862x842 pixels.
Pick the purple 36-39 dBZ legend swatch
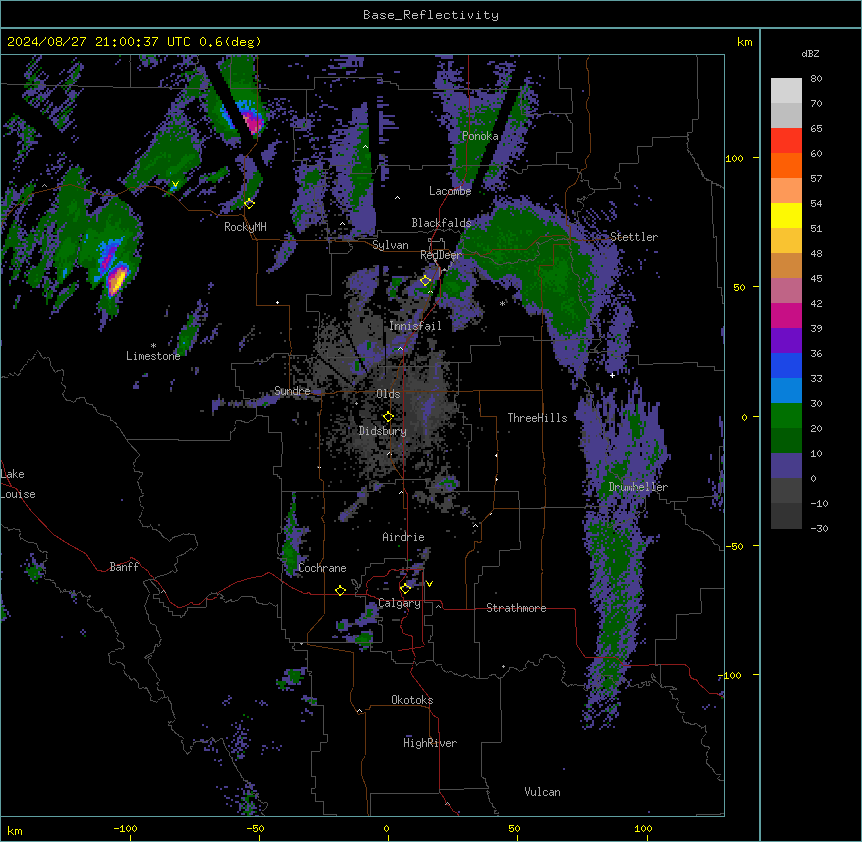tap(786, 341)
